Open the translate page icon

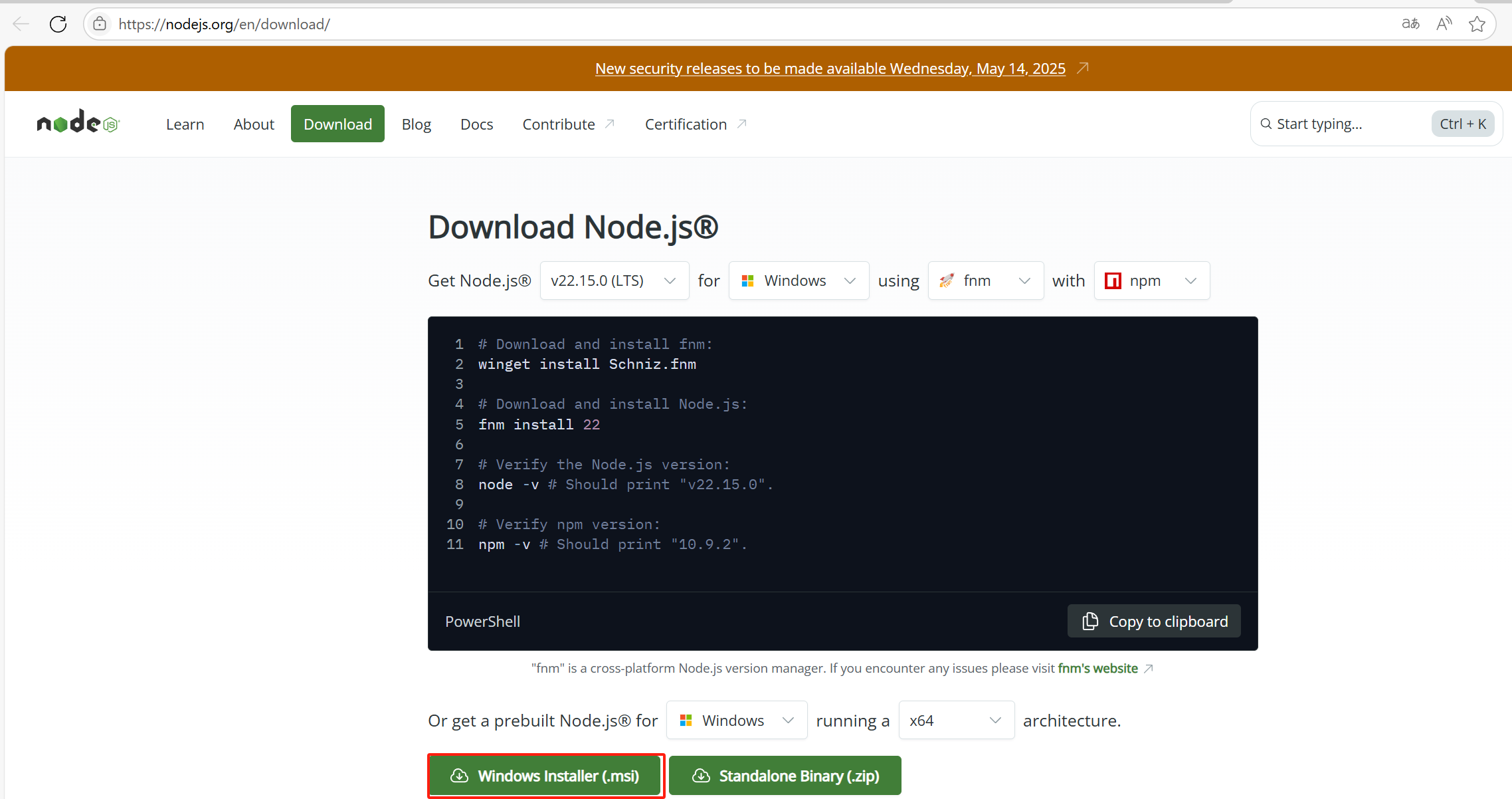(x=1410, y=25)
